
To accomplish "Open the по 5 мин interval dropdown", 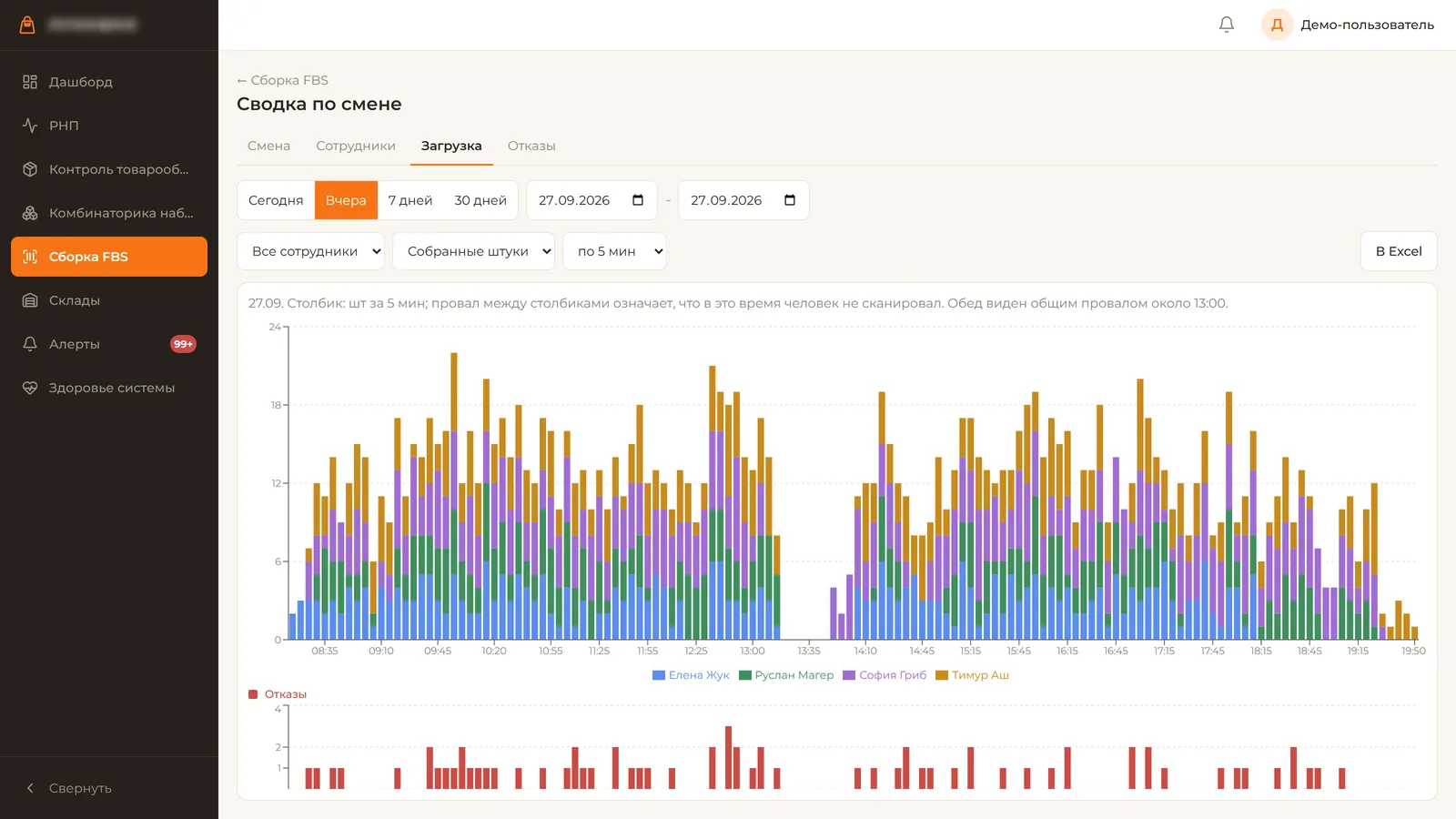I will 614,251.
